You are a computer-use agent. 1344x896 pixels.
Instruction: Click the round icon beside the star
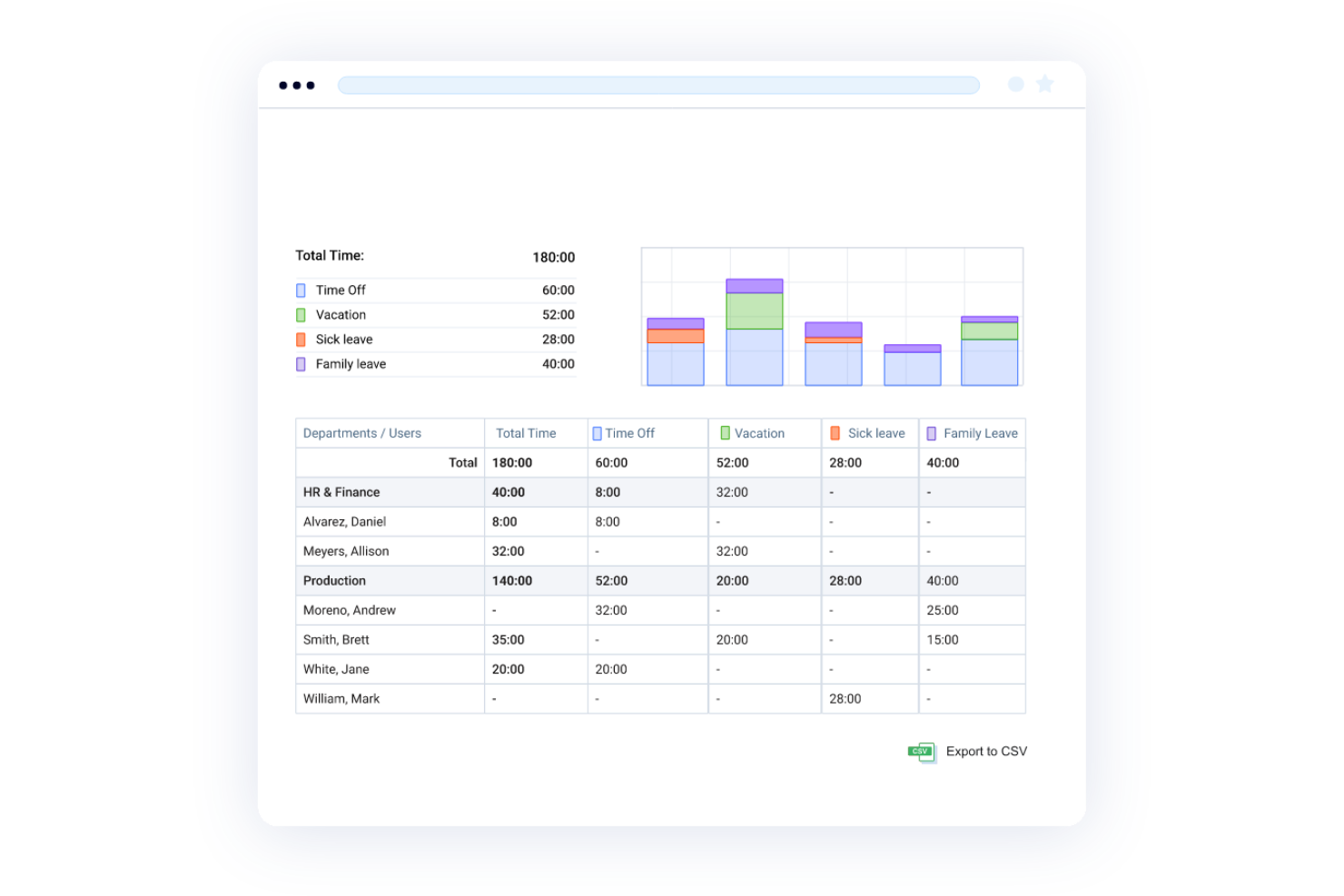coord(1016,84)
